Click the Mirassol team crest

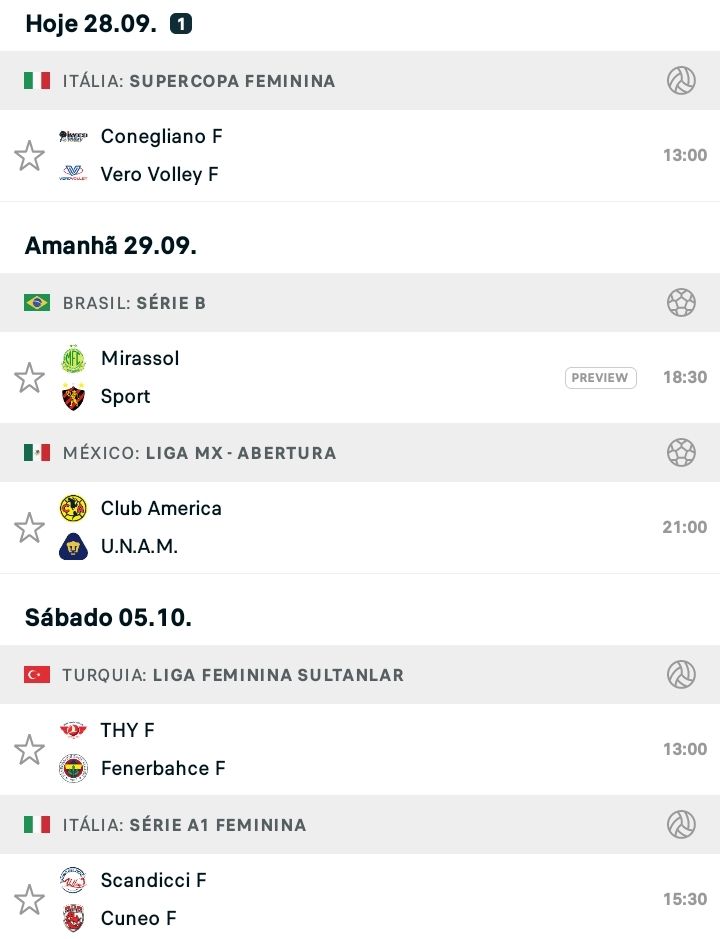click(73, 359)
